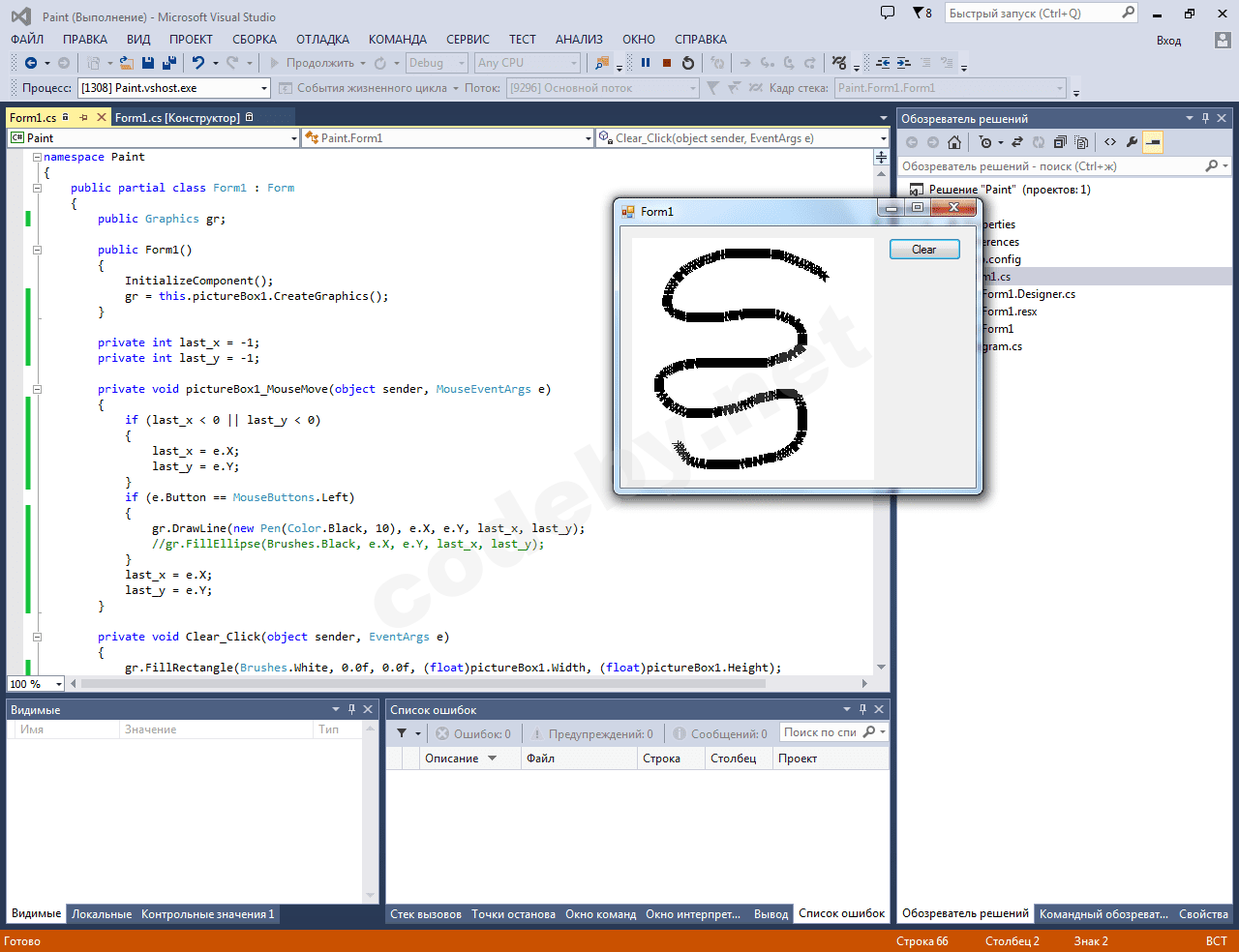Click the View Code icon in Solution Explorer
Screen dimensions: 1239x952
point(1110,142)
